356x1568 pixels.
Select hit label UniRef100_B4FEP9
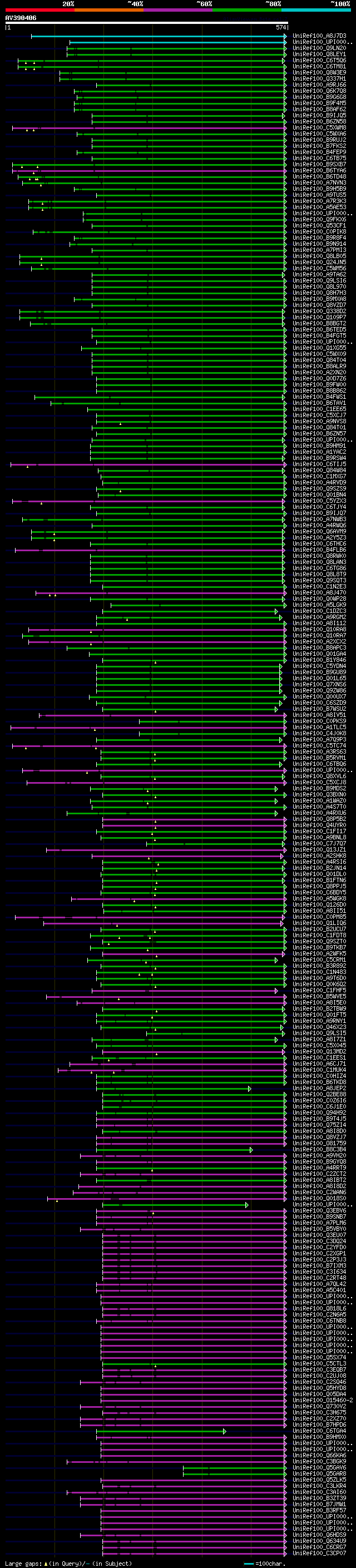point(319,151)
